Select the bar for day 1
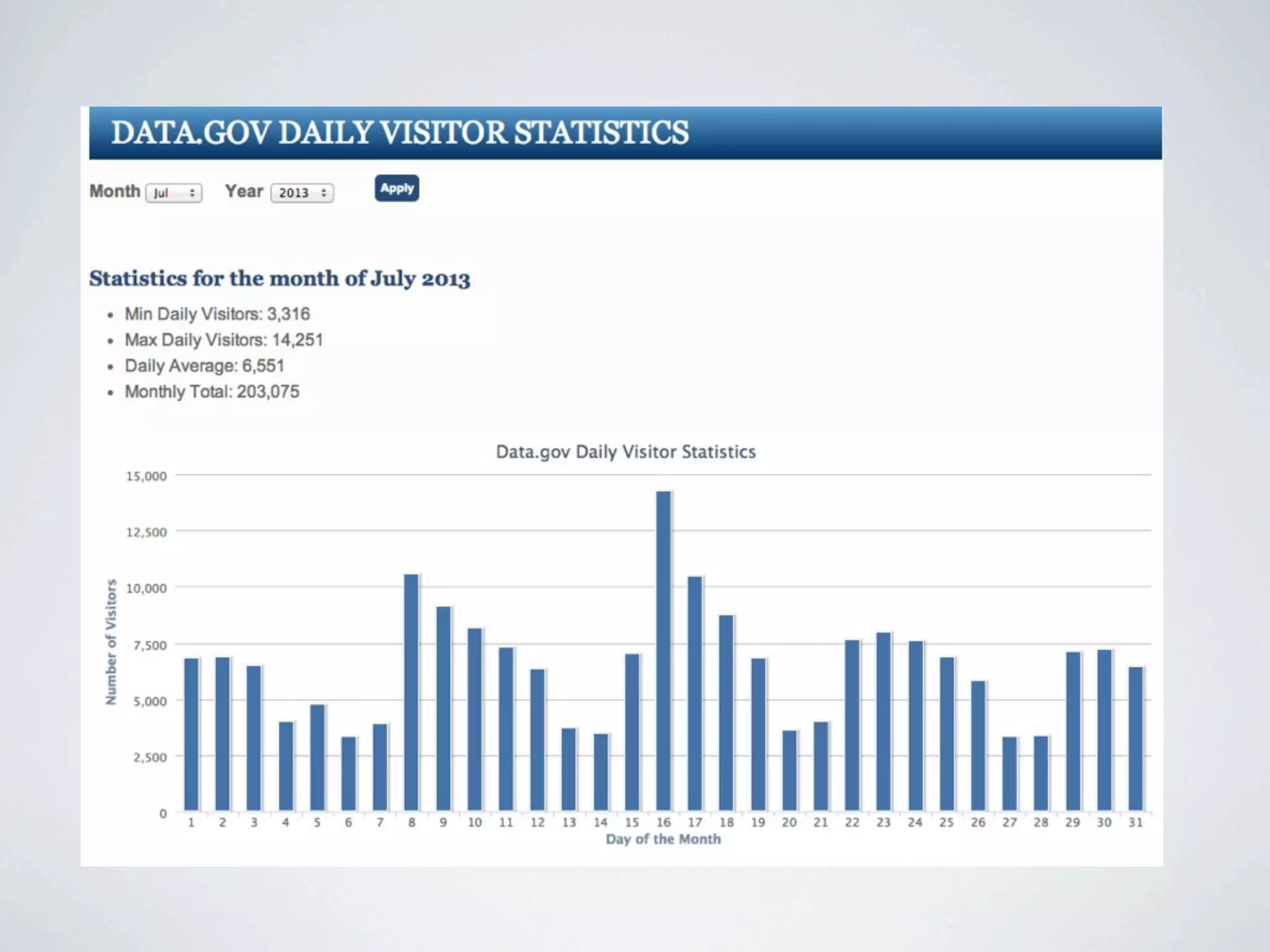 [x=191, y=734]
